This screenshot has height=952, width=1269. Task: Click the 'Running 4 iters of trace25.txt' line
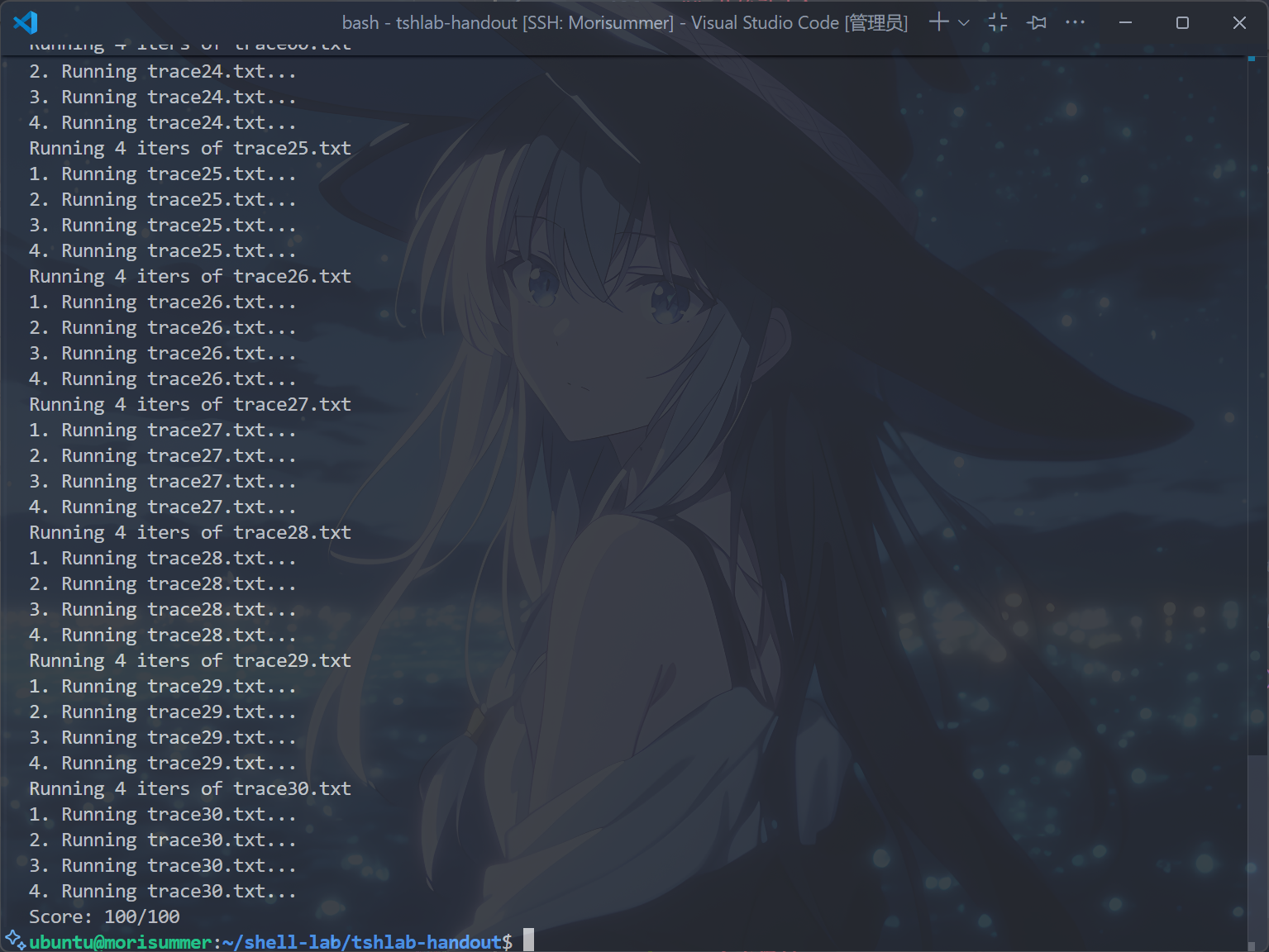pos(190,148)
